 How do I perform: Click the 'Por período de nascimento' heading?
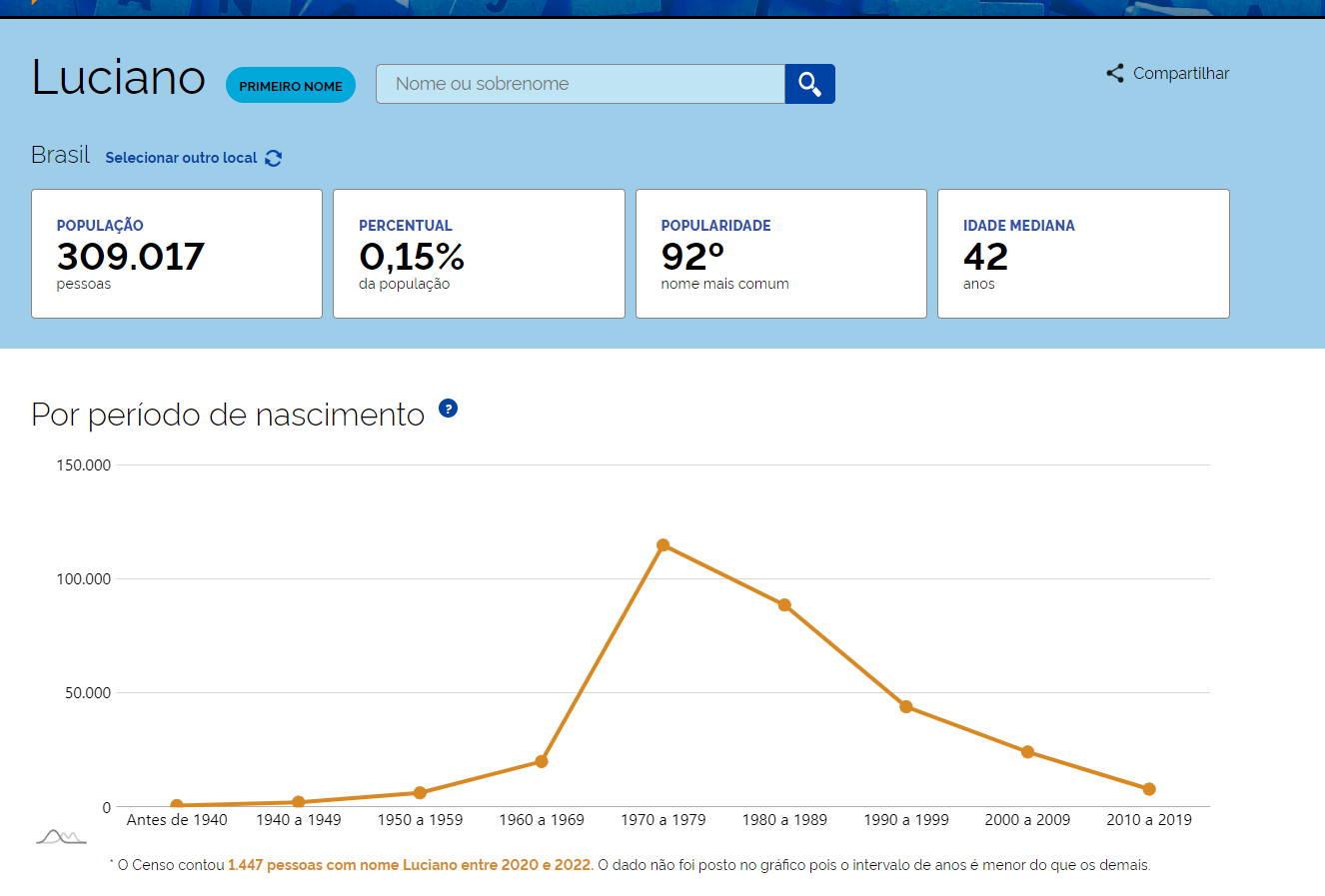[228, 414]
